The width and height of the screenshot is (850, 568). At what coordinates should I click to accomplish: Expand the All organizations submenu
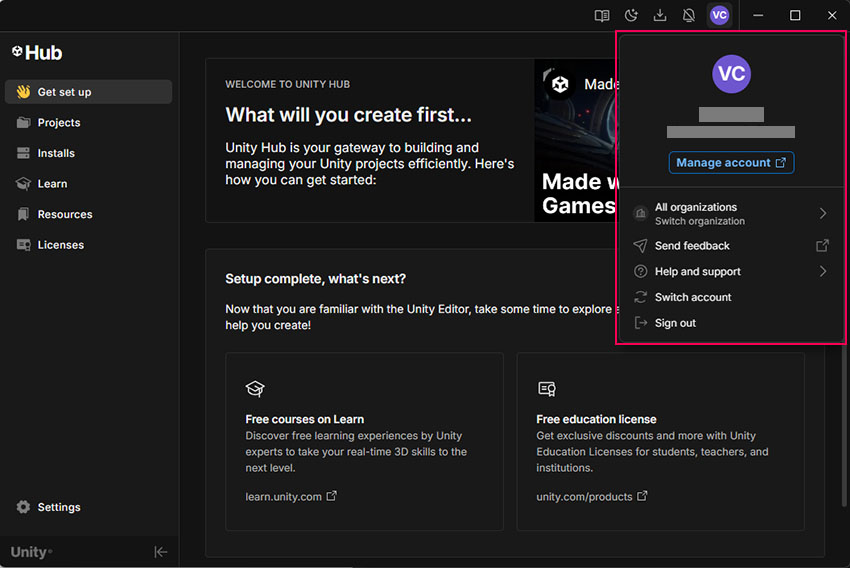731,214
